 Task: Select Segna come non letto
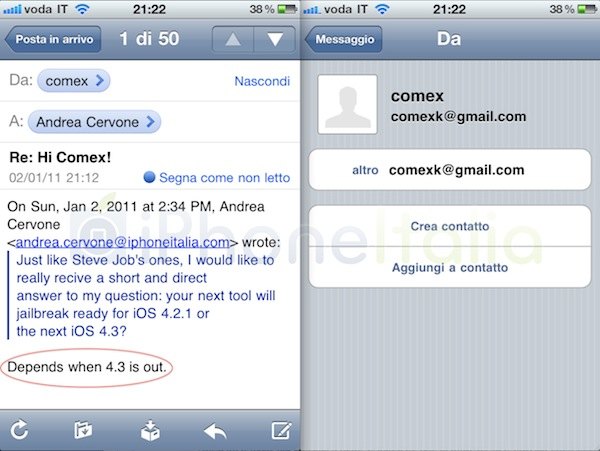click(225, 177)
